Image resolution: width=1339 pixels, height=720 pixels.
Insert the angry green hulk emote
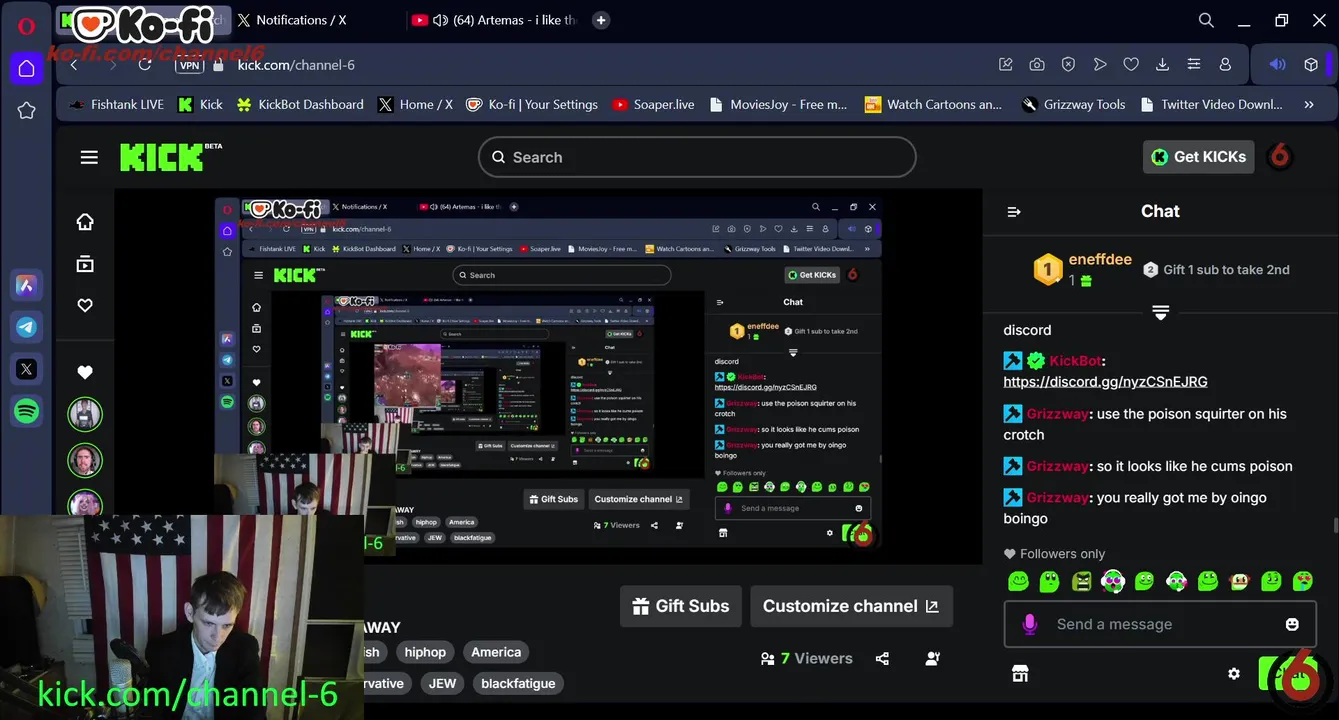[1082, 581]
